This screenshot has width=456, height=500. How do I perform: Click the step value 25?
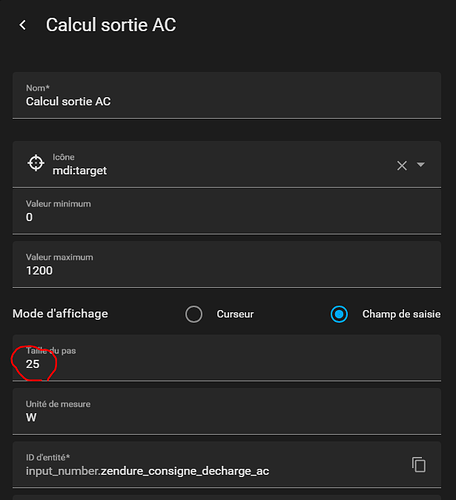(33, 364)
